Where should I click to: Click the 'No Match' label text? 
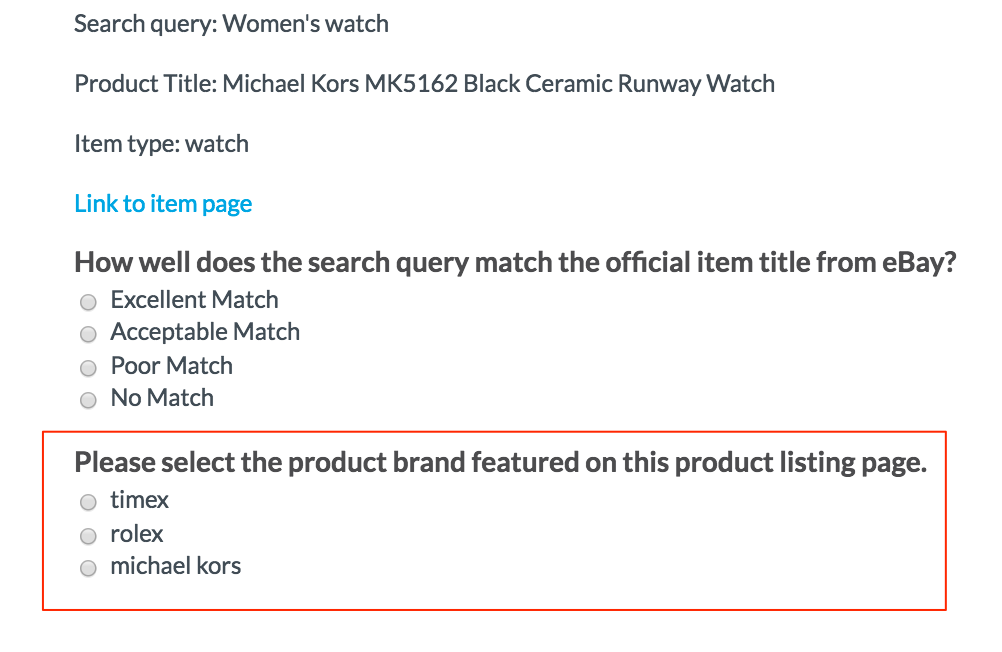(x=162, y=398)
